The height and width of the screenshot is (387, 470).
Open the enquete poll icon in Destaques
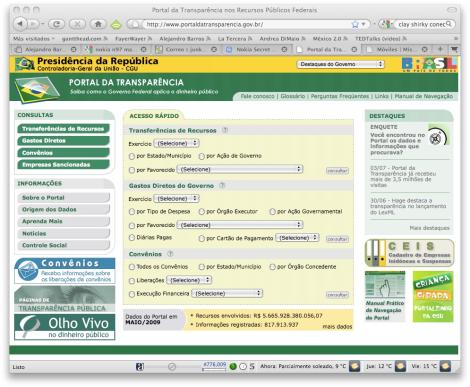coord(437,138)
